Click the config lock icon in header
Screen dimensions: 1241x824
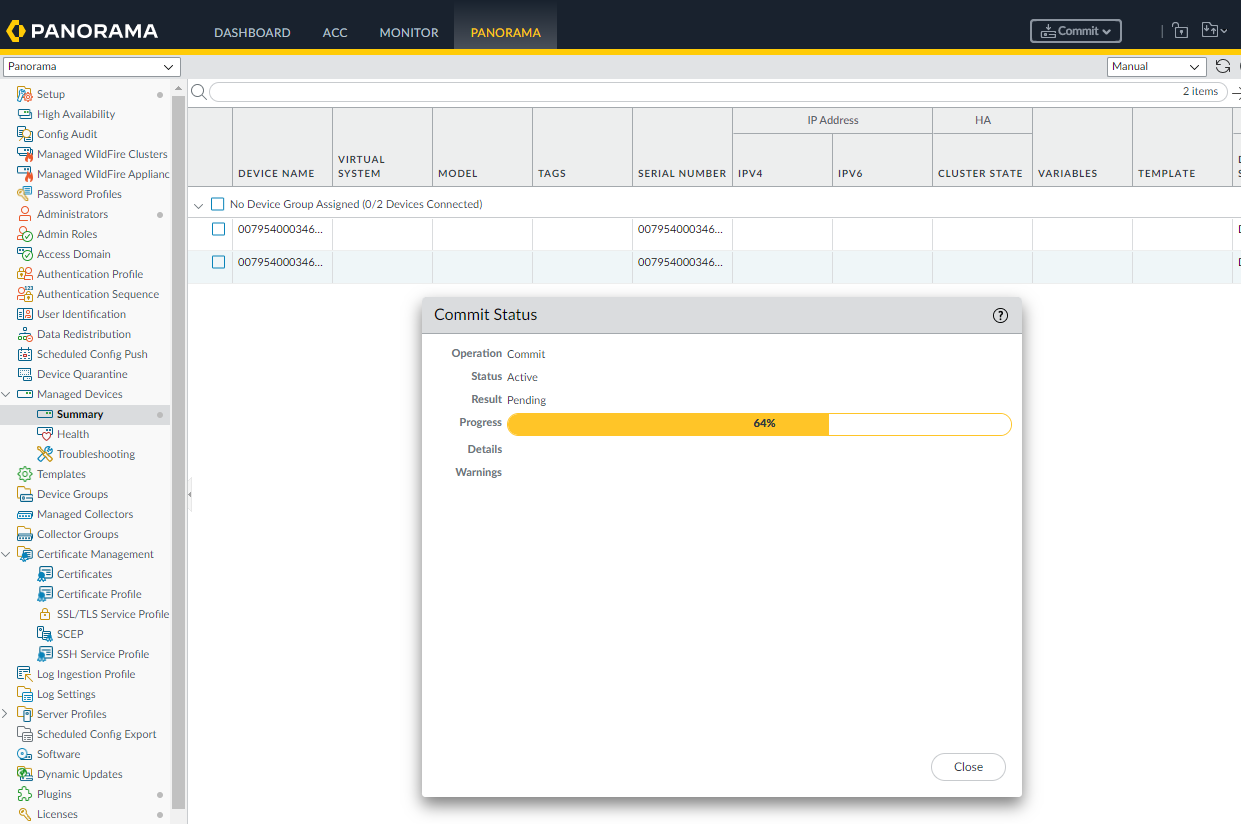pyautogui.click(x=1180, y=31)
